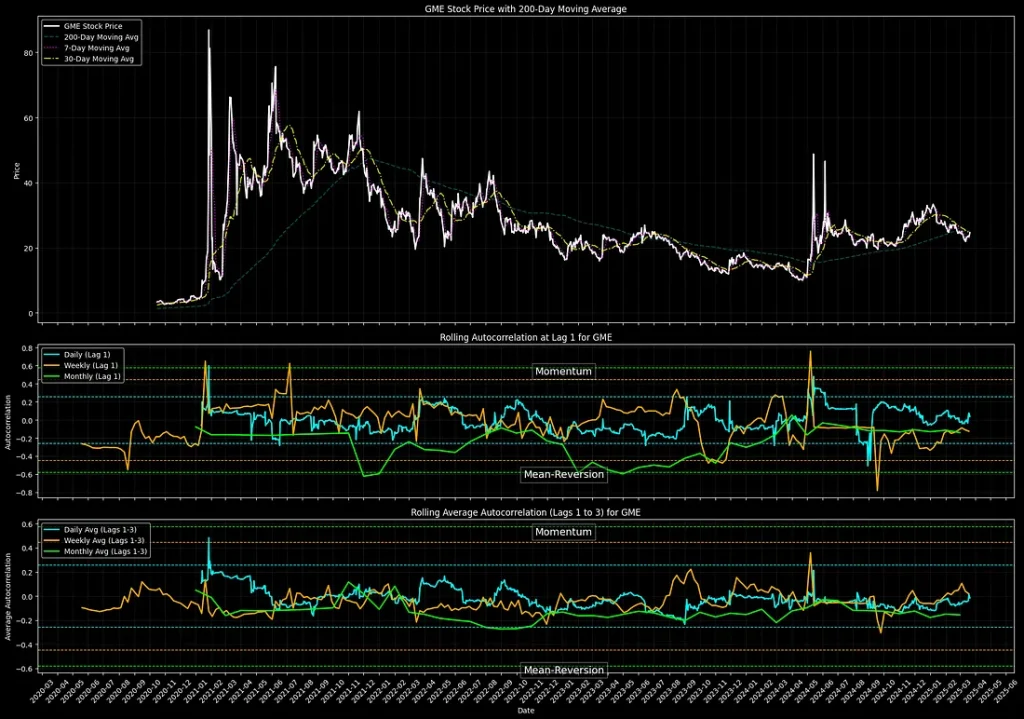
Task: Click the "Mean-Reversion" label in the Lags 1 to 3 chart
Action: (x=564, y=670)
